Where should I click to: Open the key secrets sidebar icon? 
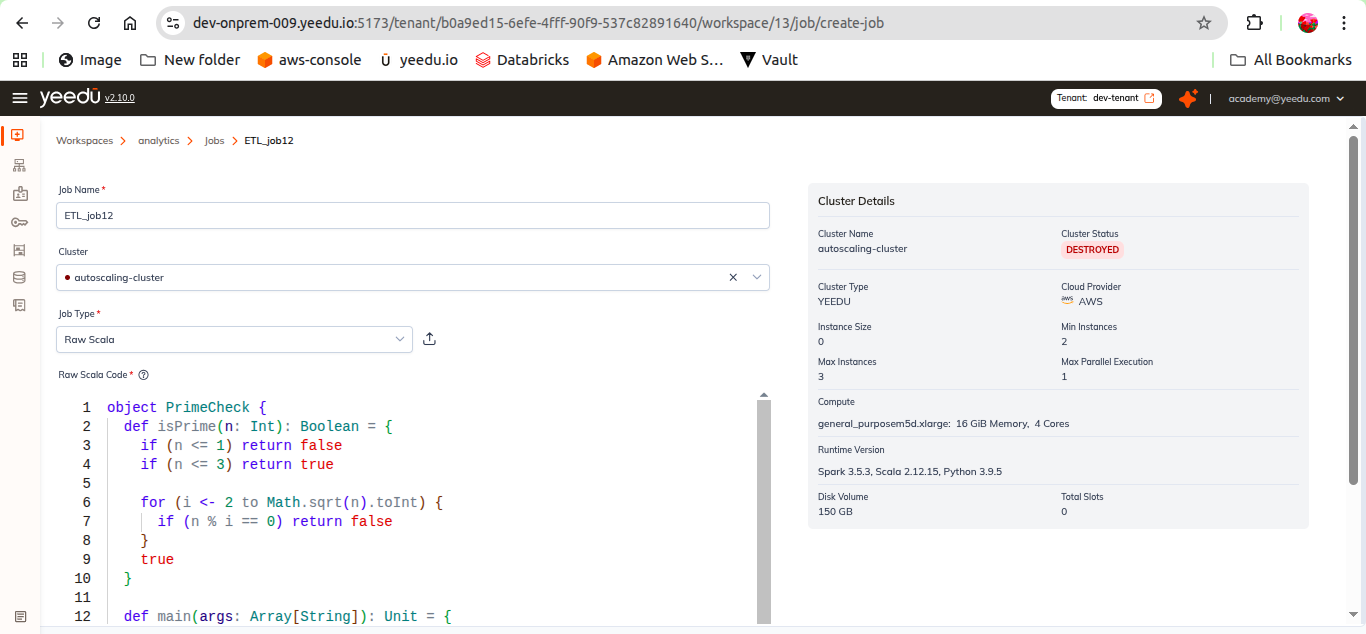(x=19, y=222)
